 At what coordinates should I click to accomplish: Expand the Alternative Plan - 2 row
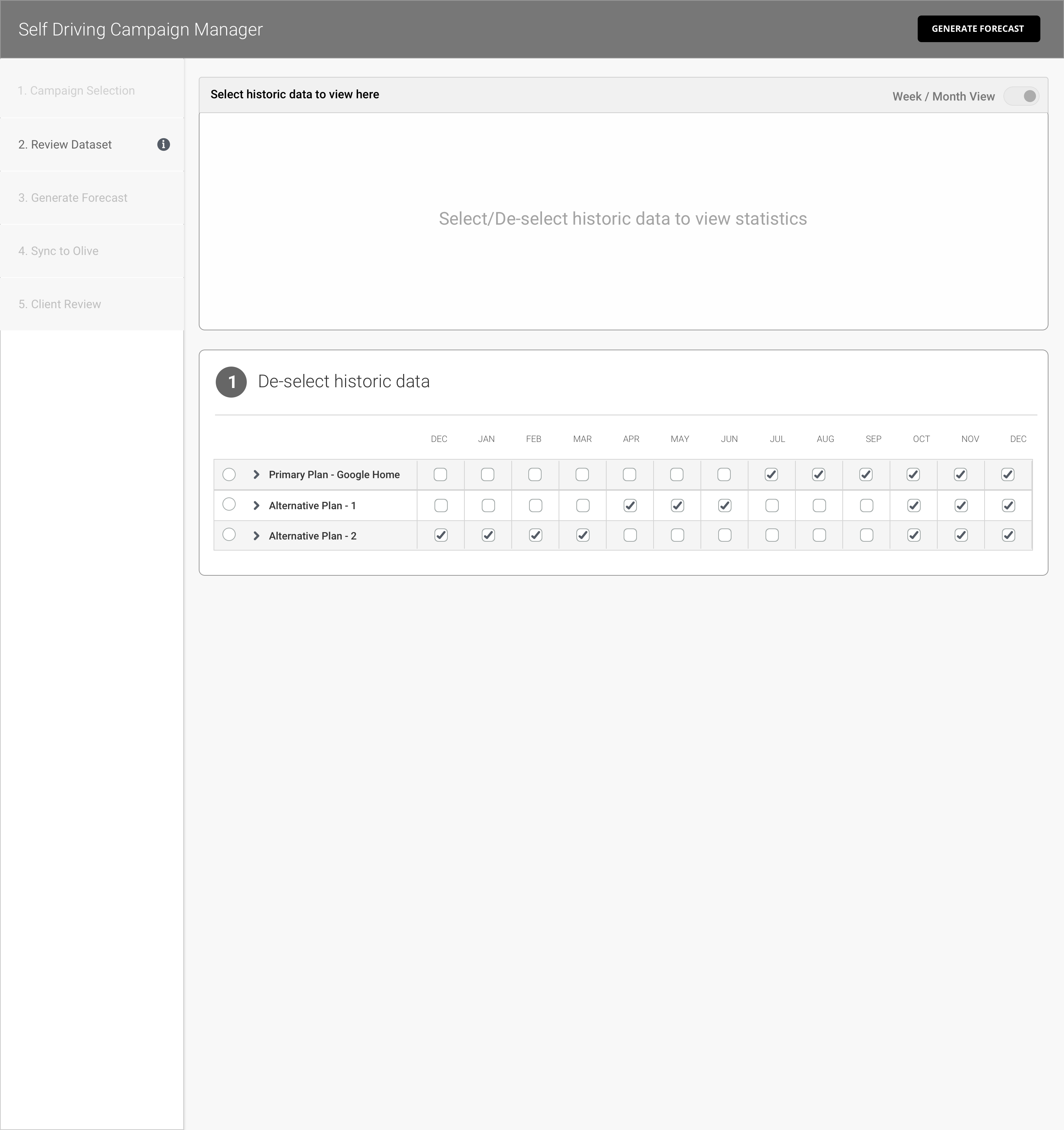256,535
